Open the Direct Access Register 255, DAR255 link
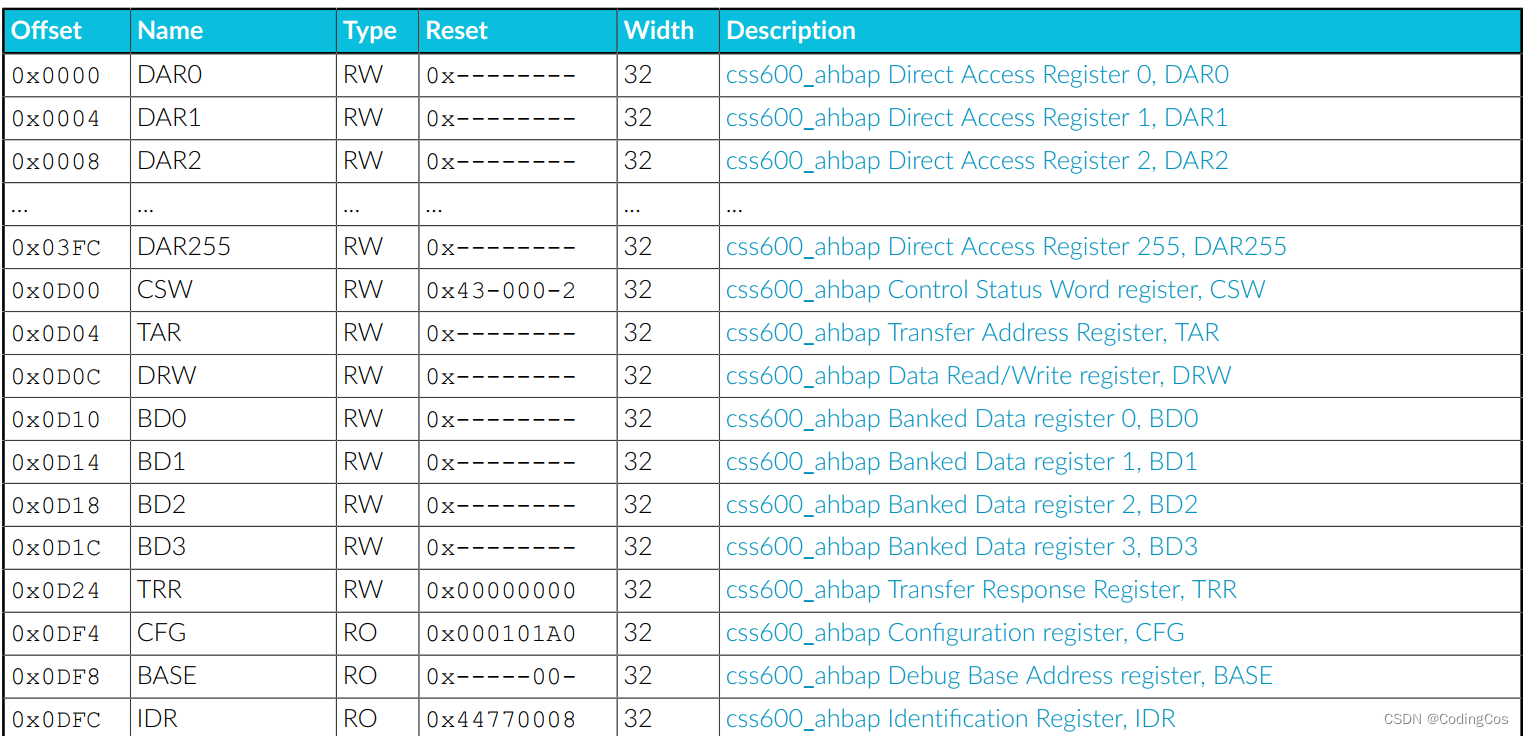 pos(1006,247)
